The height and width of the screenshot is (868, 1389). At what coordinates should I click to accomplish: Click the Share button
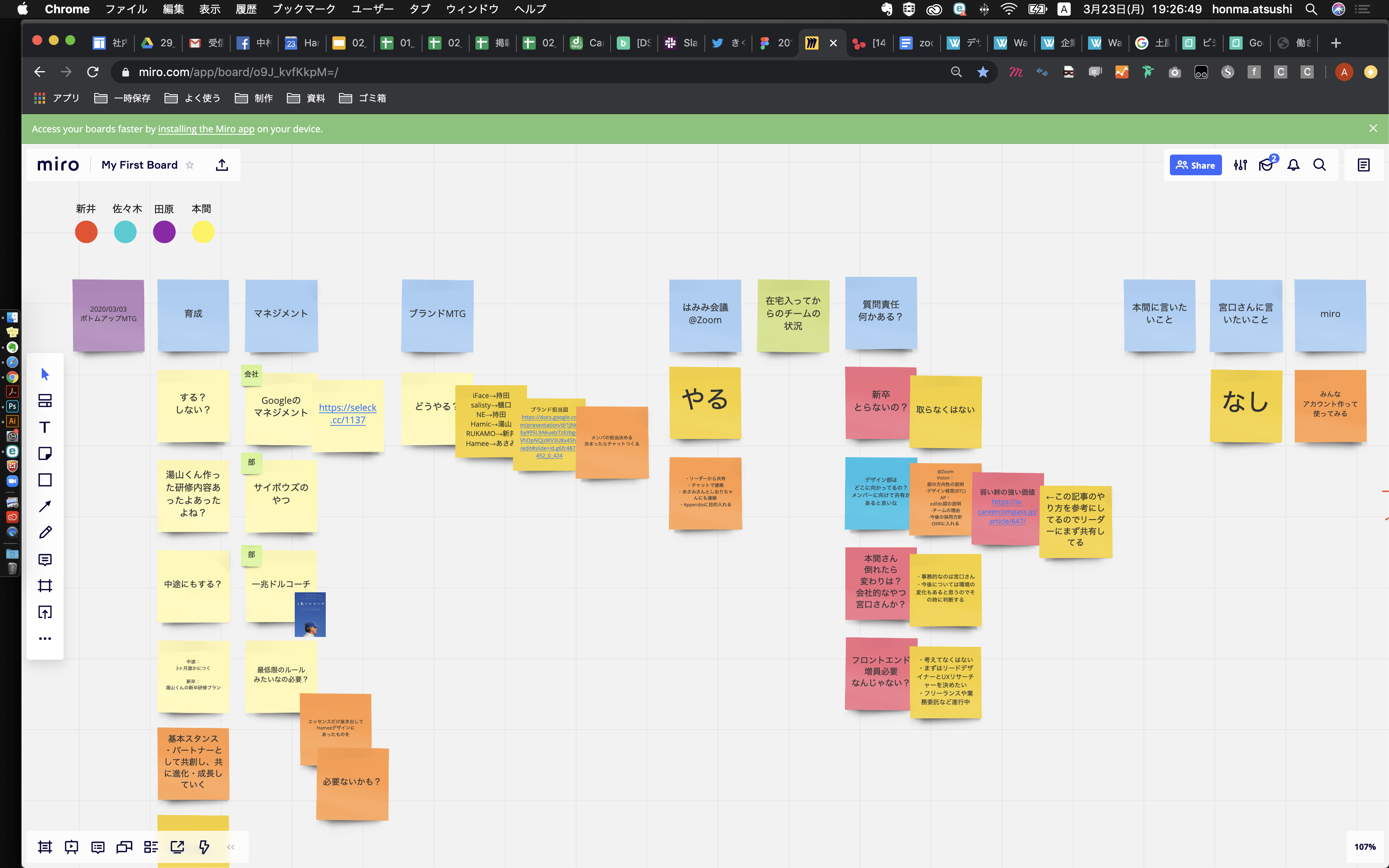coord(1196,165)
